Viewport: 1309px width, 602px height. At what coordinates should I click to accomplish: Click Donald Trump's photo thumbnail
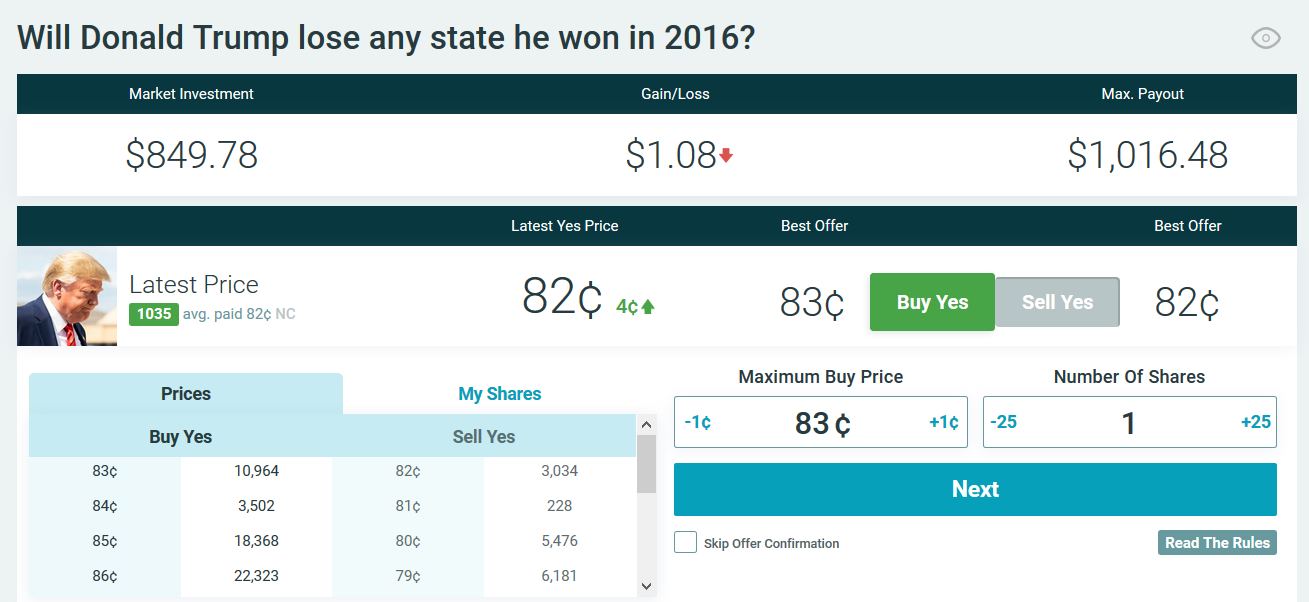pos(67,296)
